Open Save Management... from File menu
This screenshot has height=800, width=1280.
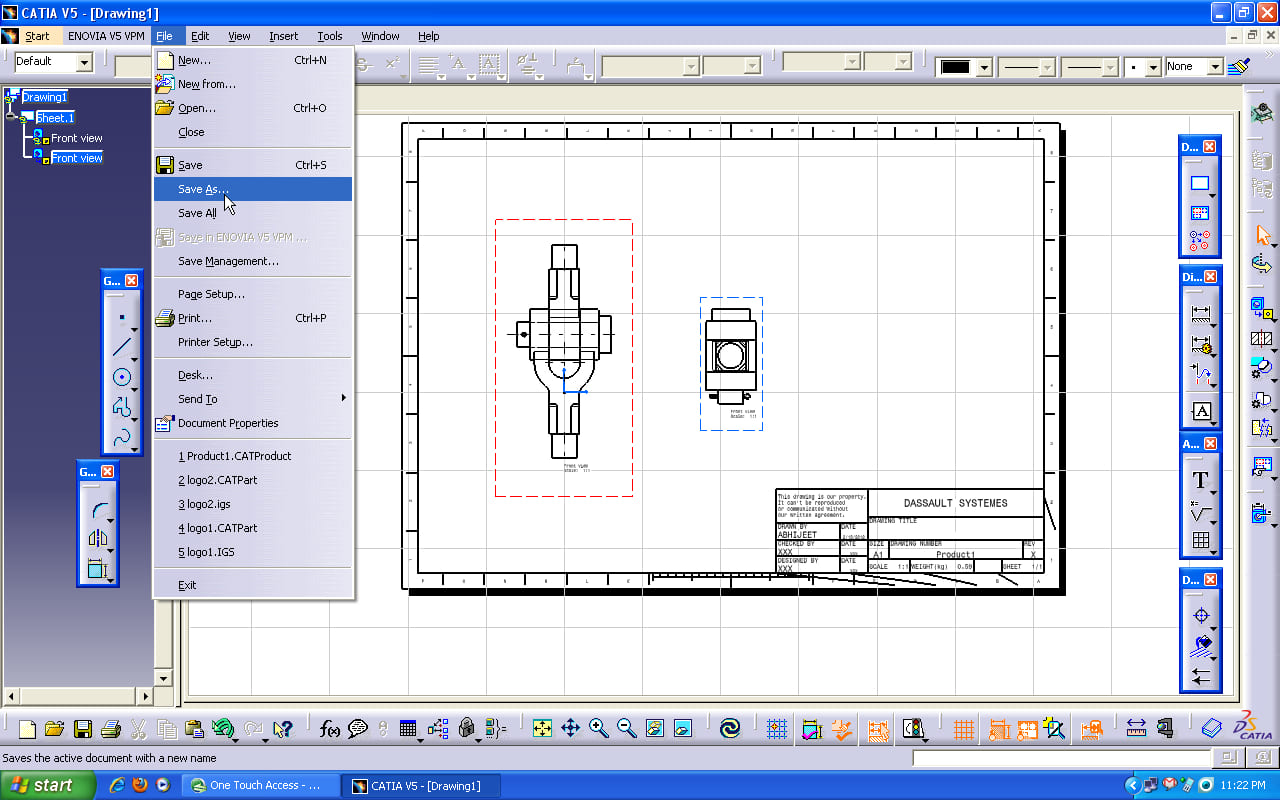253,261
